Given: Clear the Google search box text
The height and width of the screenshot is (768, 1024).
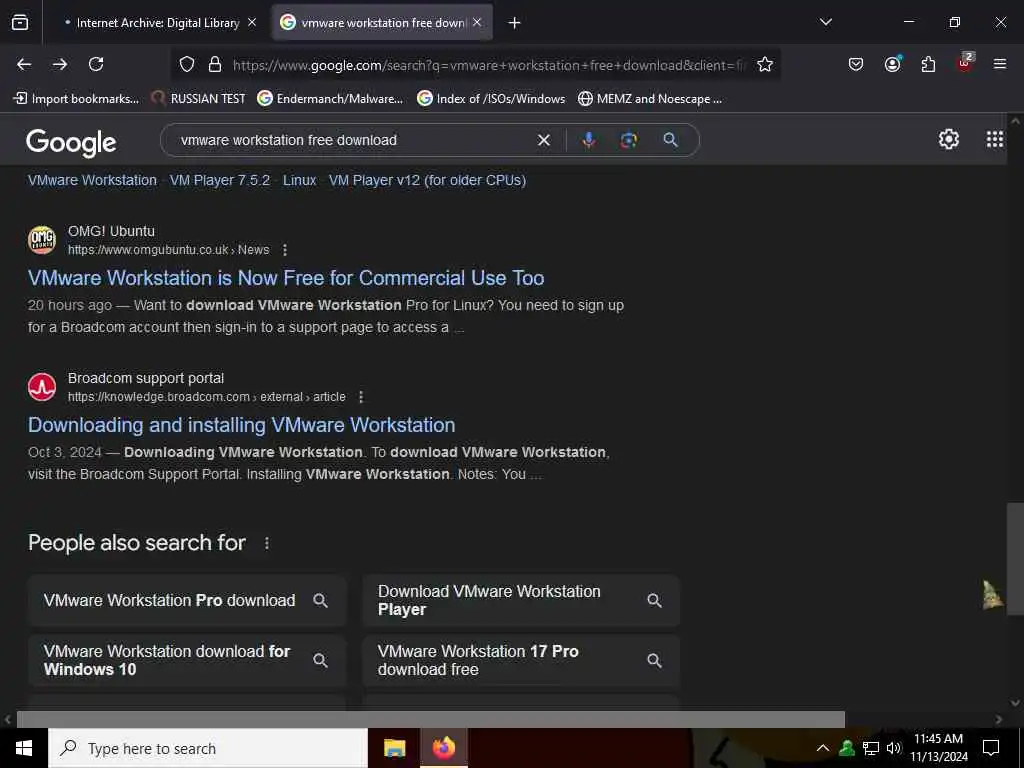Looking at the screenshot, I should click(543, 140).
